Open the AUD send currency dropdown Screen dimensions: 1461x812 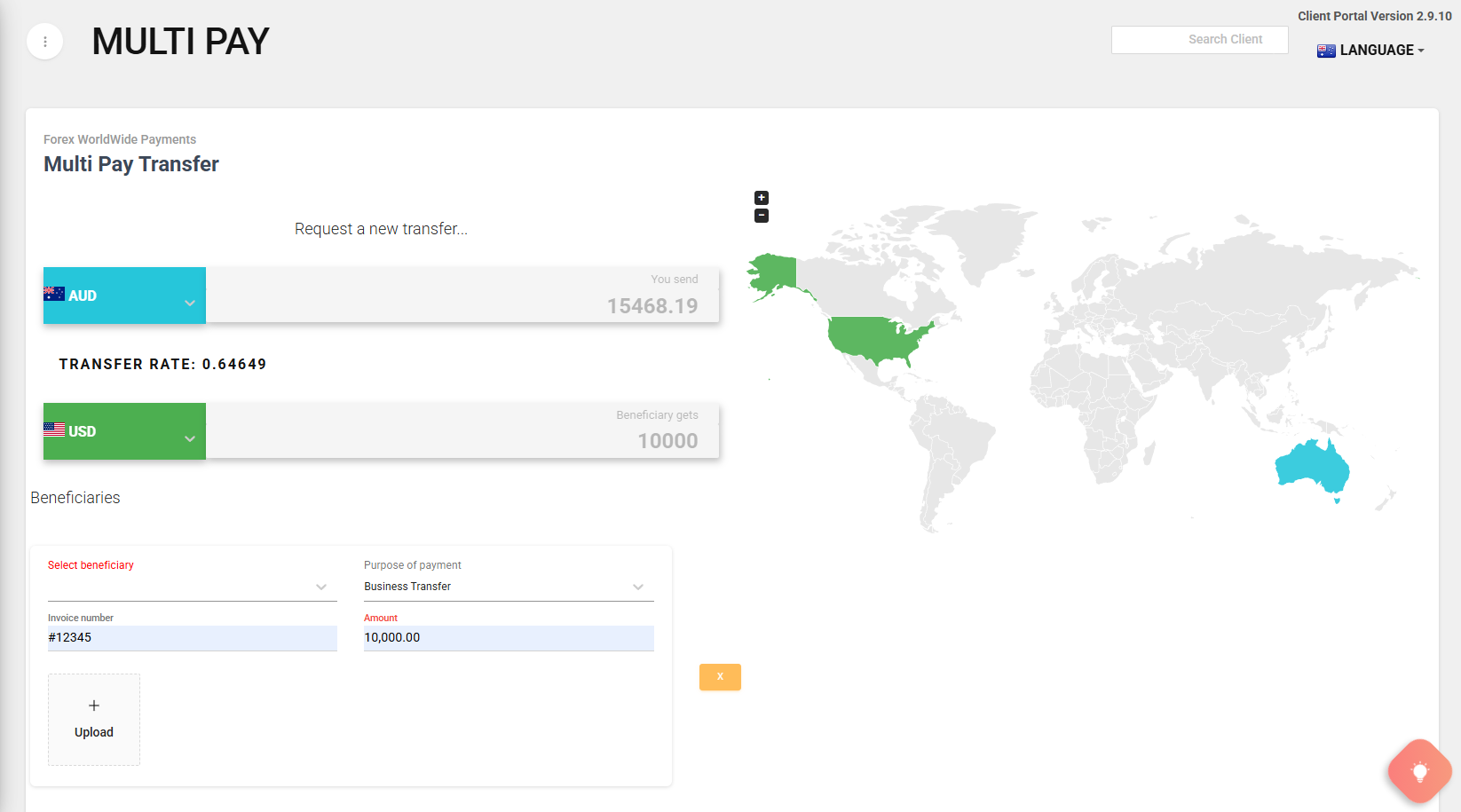(124, 296)
